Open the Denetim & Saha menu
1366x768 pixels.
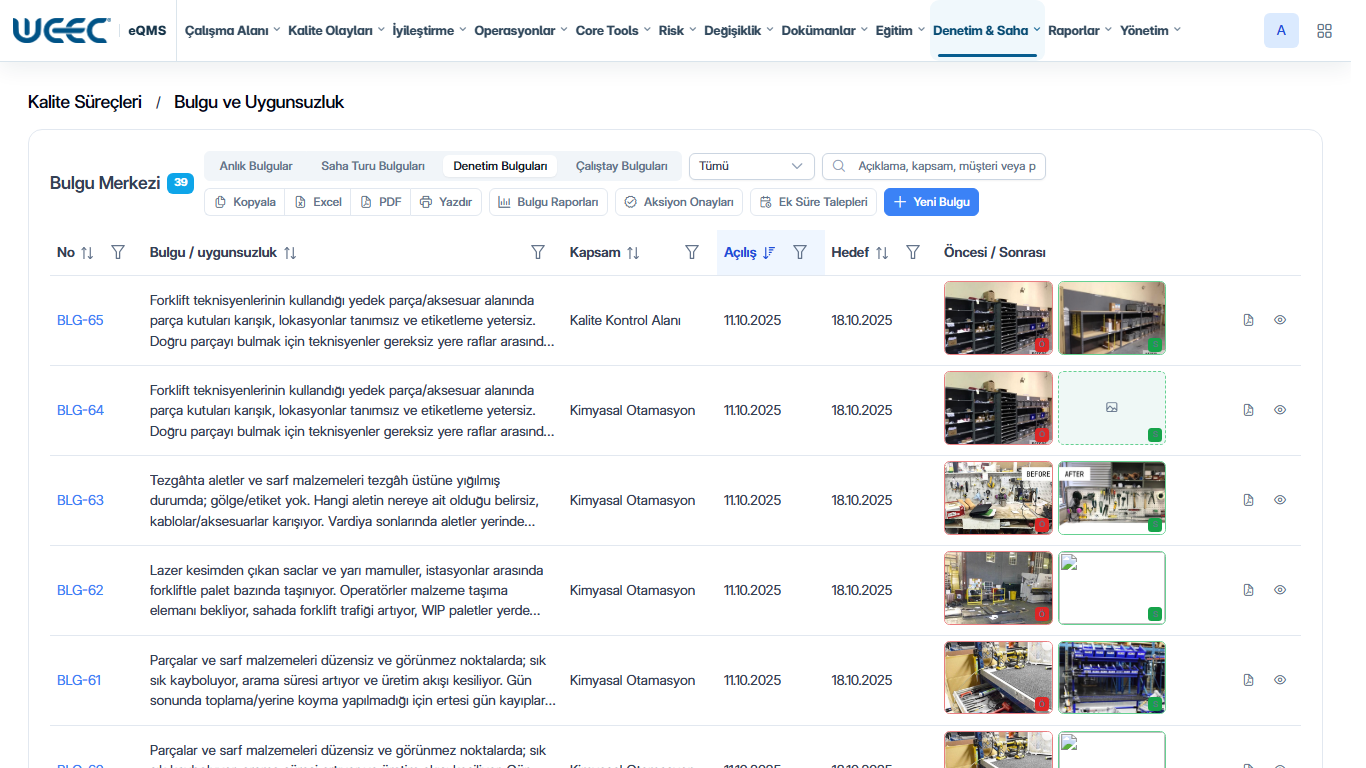[x=987, y=31]
